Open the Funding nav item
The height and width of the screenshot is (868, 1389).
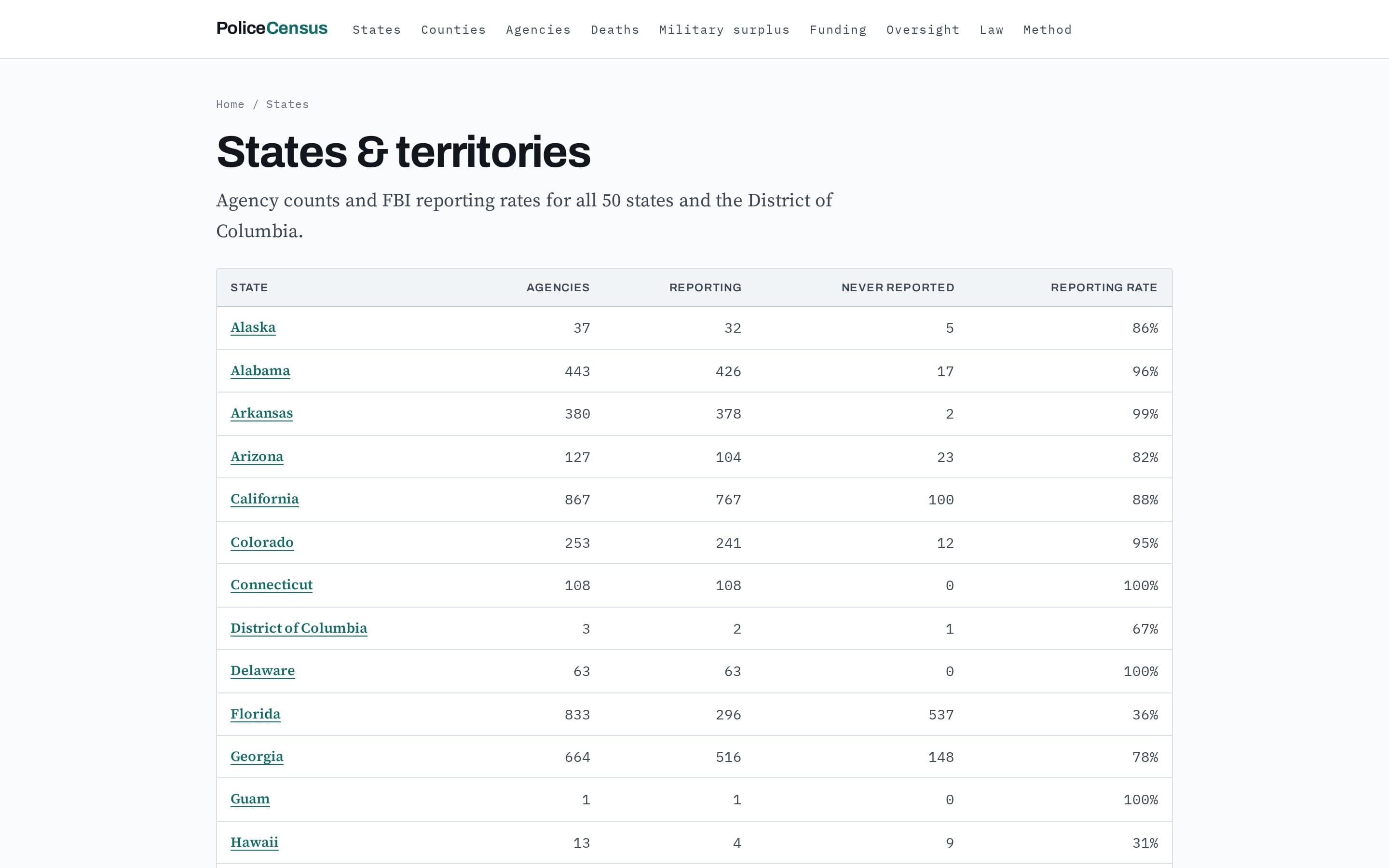(x=838, y=30)
